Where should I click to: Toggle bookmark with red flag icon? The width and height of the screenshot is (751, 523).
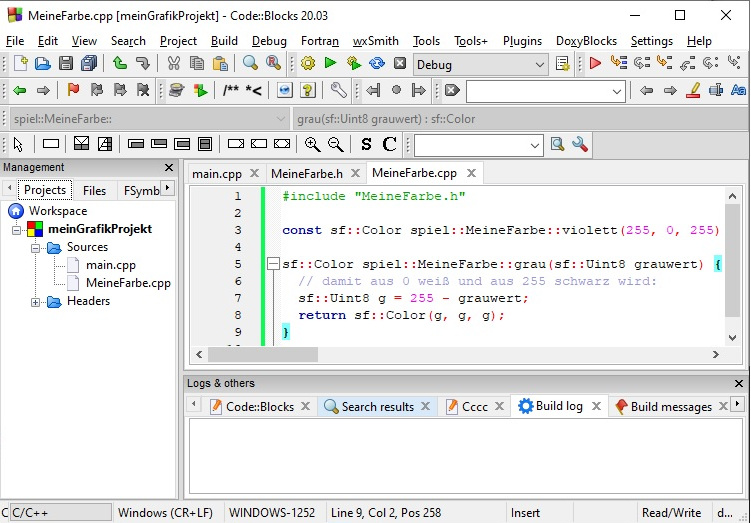(x=73, y=91)
